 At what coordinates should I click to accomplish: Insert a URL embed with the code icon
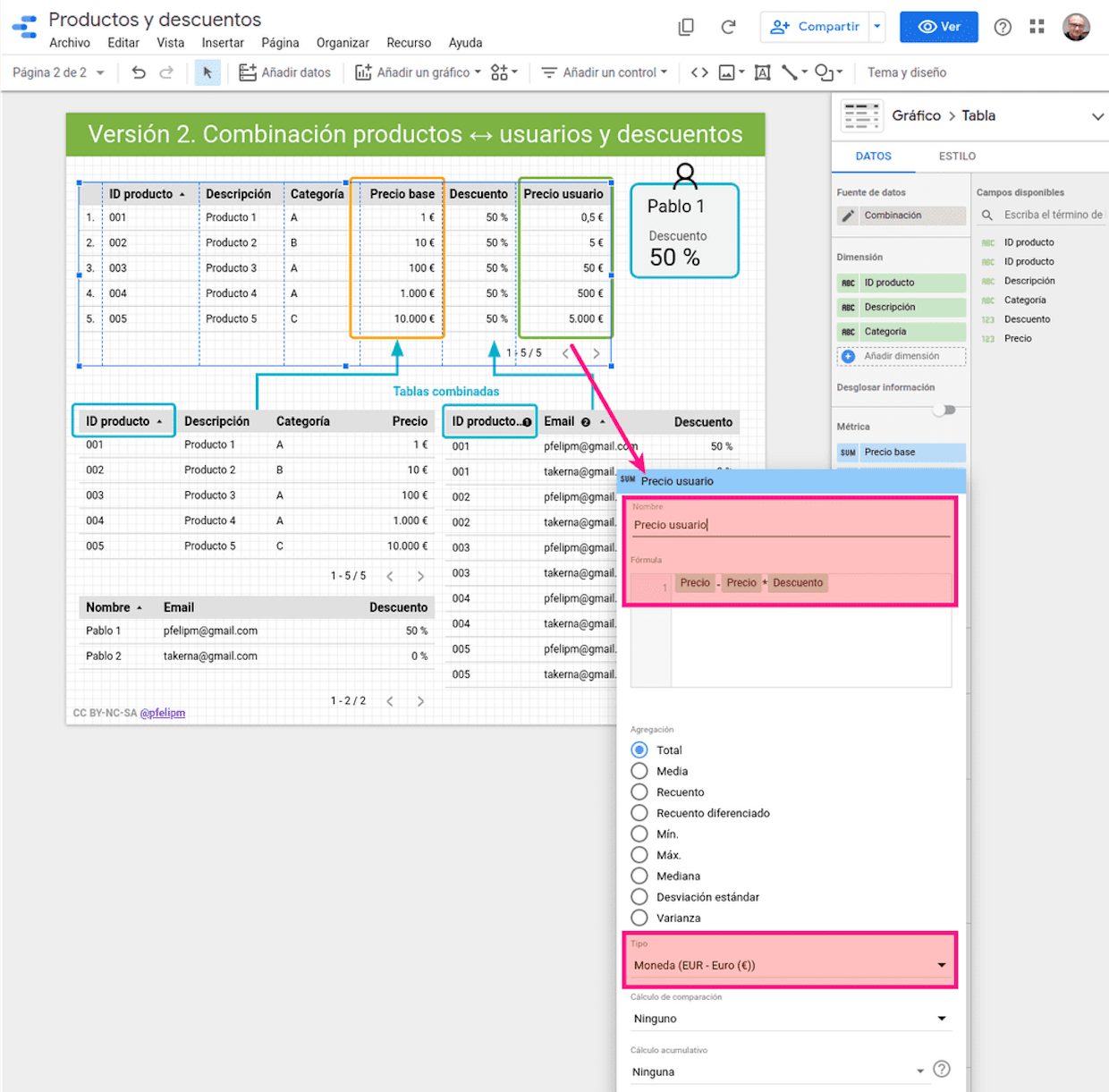tap(699, 72)
